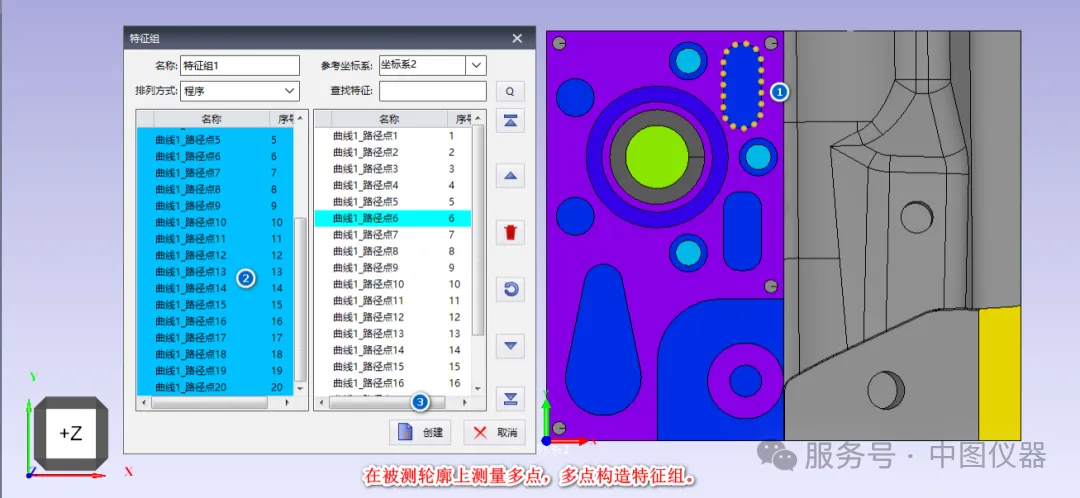
Task: Click the 创建 button
Action: (x=420, y=432)
